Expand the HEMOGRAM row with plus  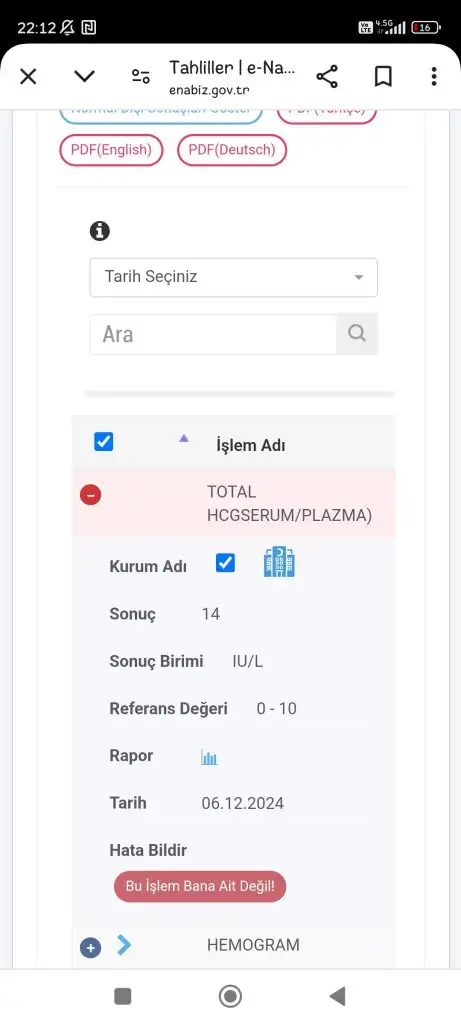click(91, 947)
